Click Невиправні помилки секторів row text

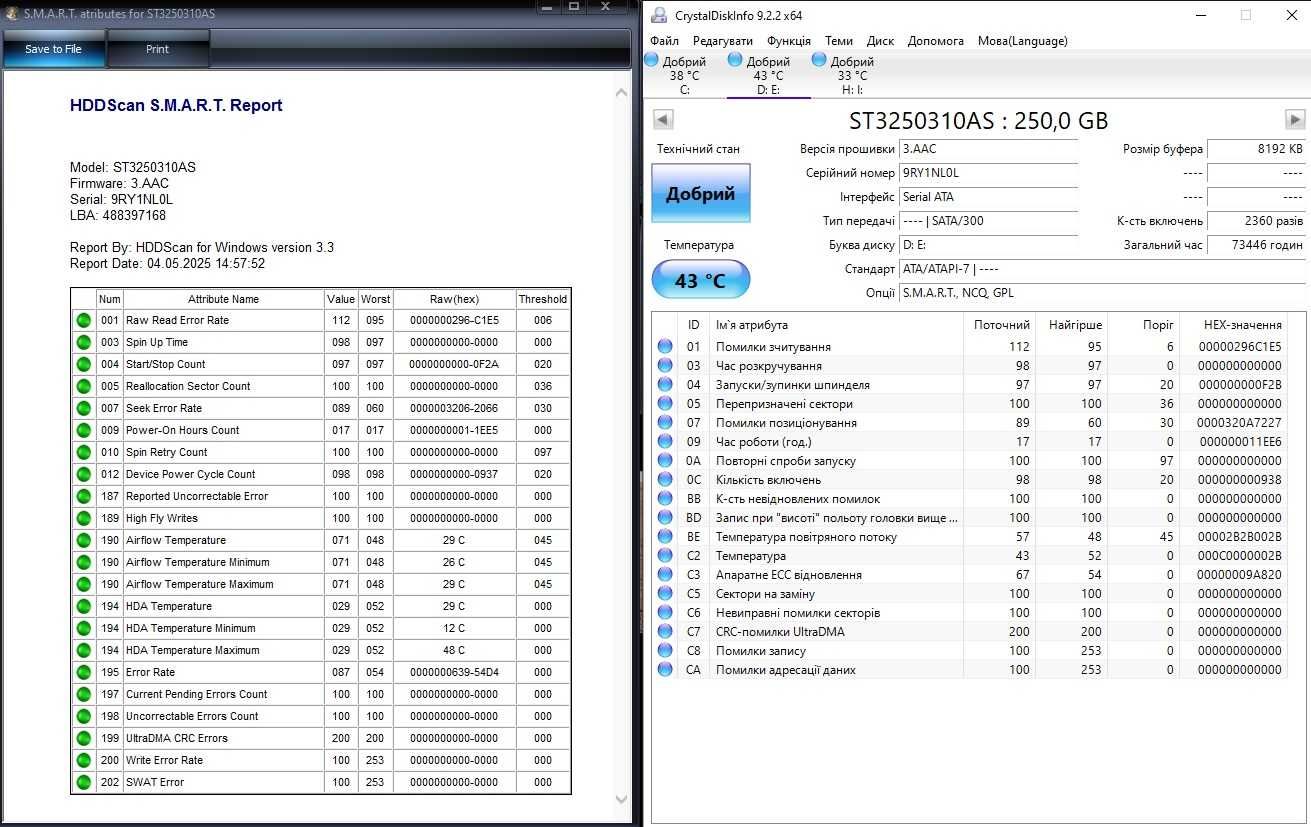tap(798, 612)
